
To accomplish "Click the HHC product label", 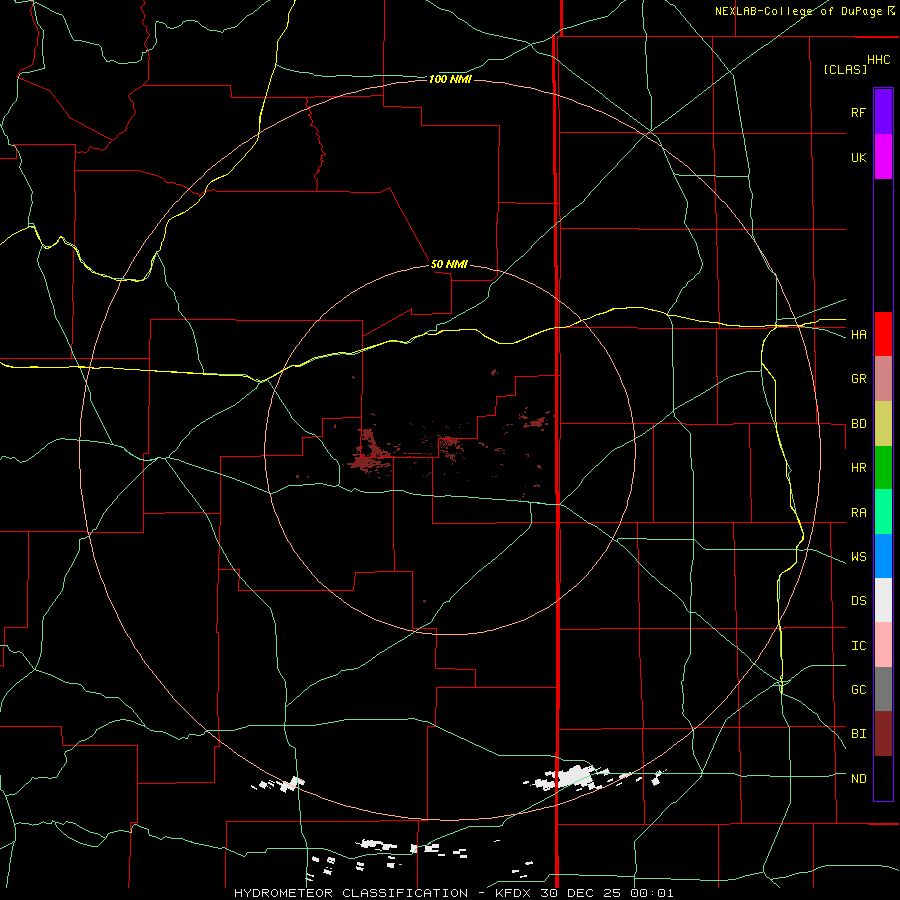I will pyautogui.click(x=879, y=60).
